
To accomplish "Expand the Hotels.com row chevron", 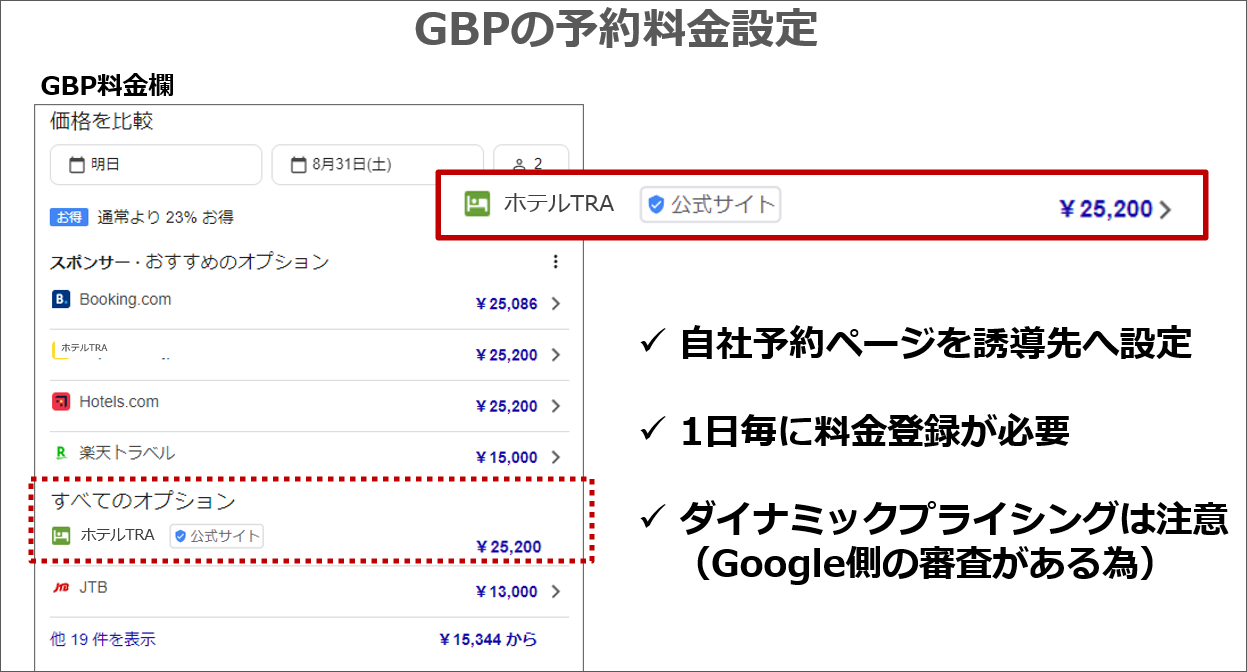I will [x=556, y=406].
